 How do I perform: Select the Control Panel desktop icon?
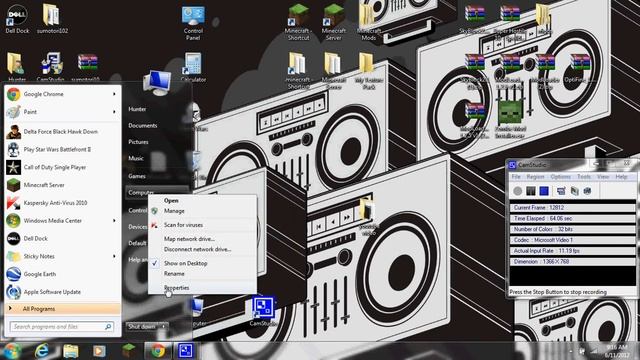pyautogui.click(x=193, y=23)
